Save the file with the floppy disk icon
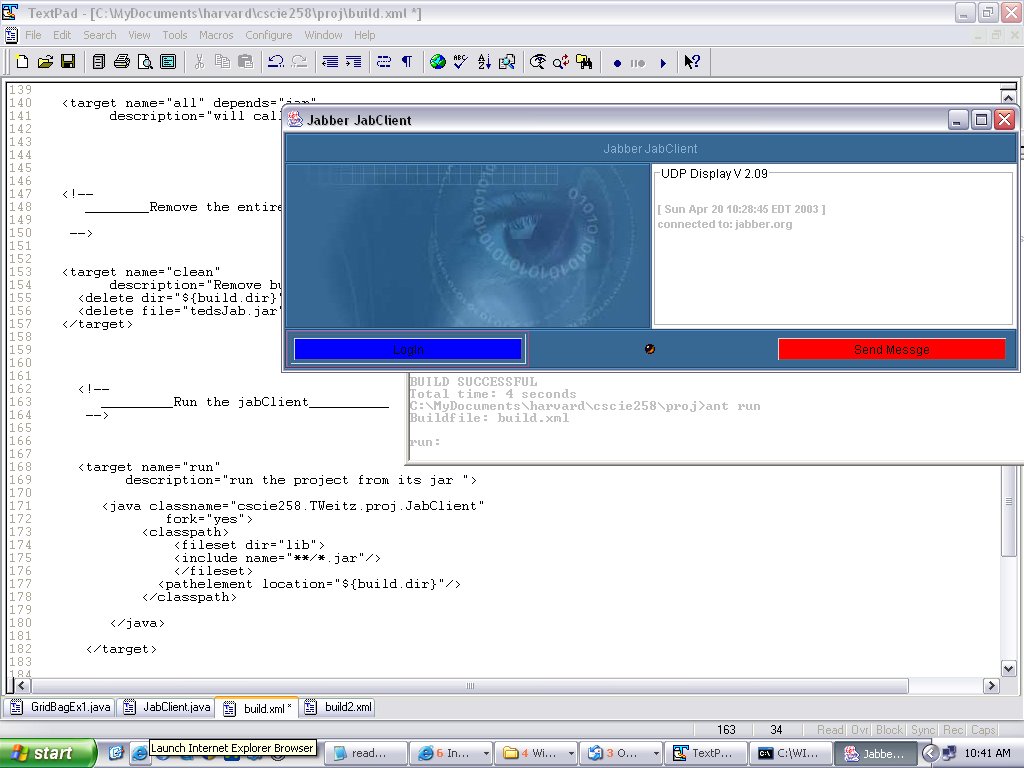The height and width of the screenshot is (768, 1024). 68,62
